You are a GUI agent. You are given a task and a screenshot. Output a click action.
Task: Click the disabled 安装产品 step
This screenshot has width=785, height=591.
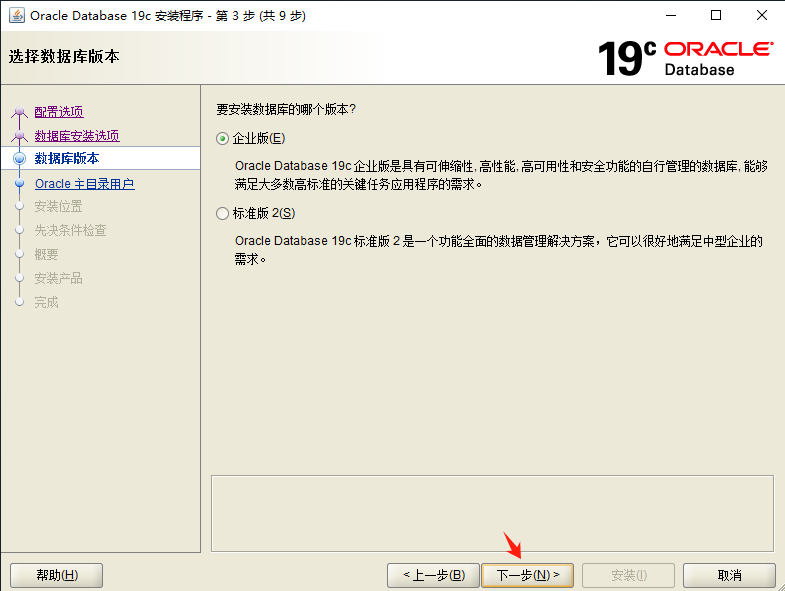[58, 278]
